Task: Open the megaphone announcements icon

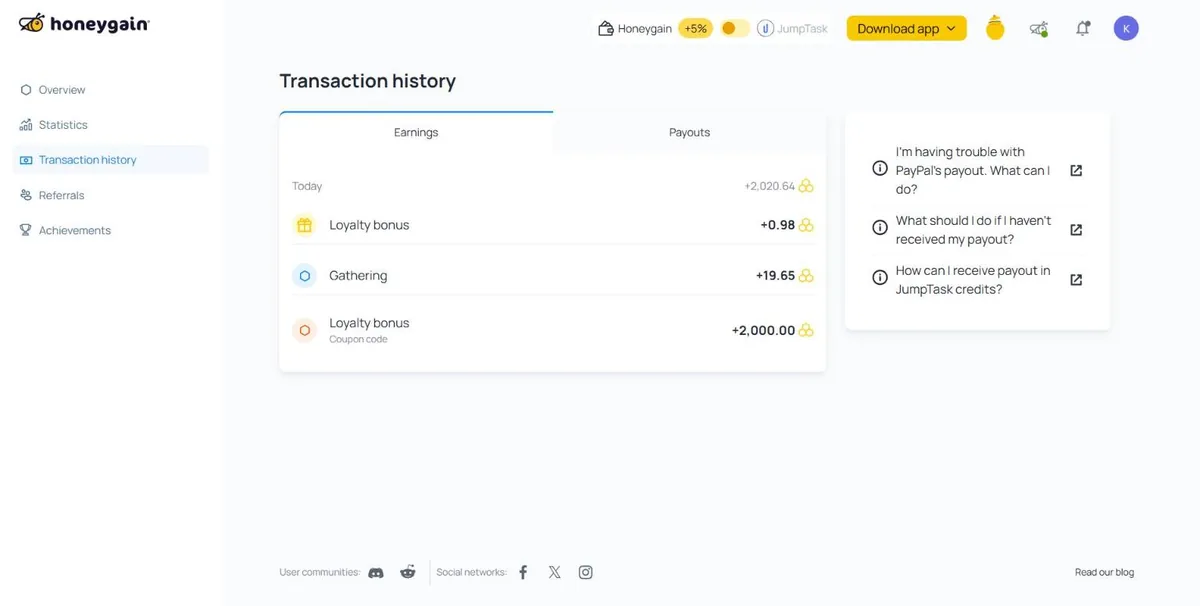Action: (x=1039, y=29)
